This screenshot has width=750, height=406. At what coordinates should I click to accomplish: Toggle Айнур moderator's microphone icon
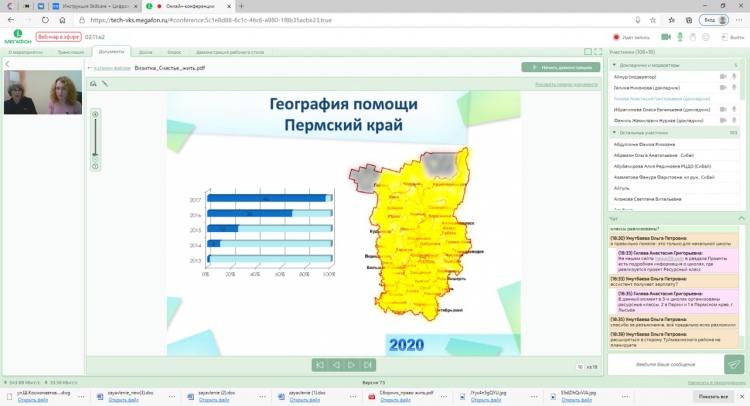pyautogui.click(x=733, y=76)
